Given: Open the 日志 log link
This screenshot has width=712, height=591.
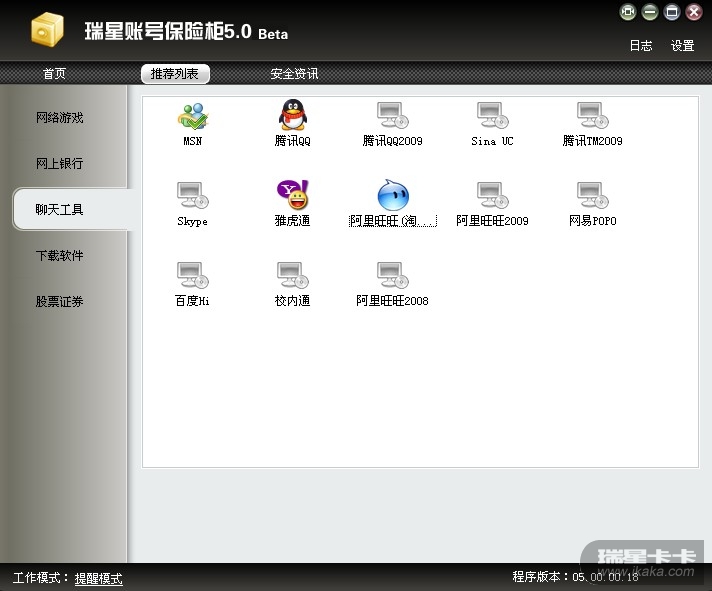Looking at the screenshot, I should point(641,45).
